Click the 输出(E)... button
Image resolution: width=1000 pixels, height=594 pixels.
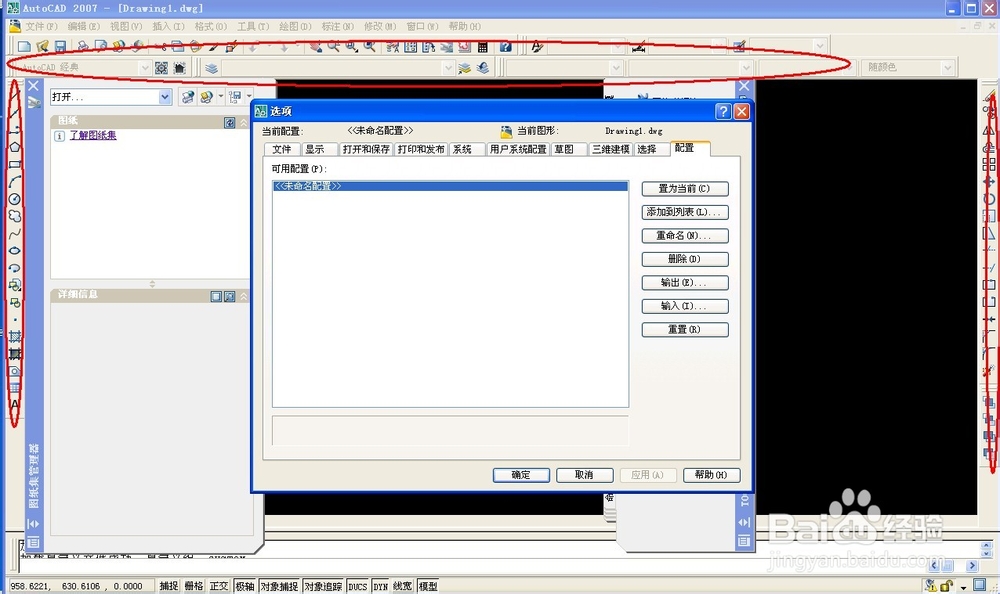pos(685,283)
